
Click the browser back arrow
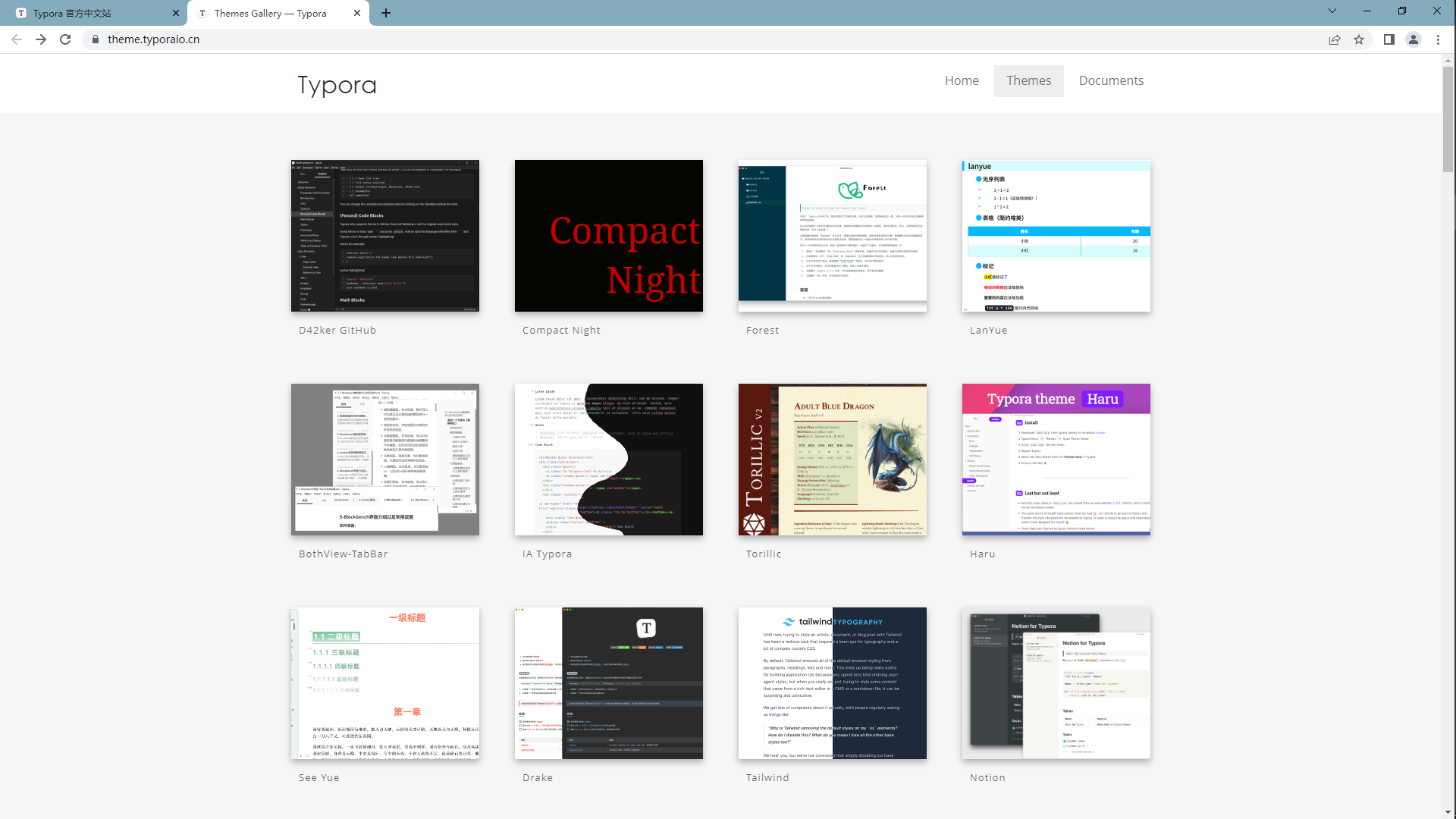tap(17, 39)
